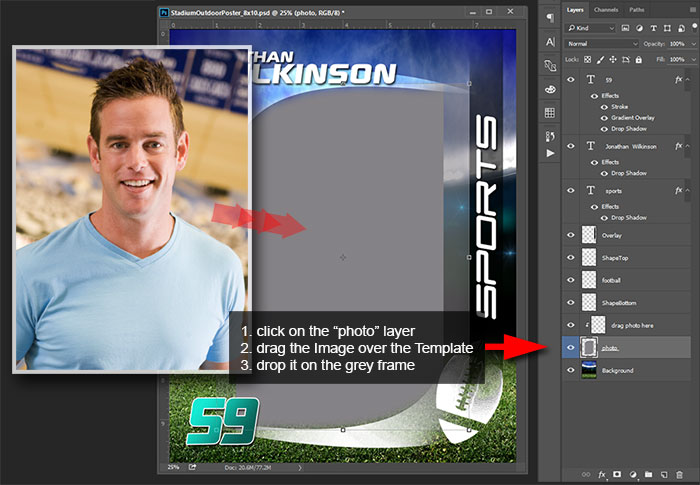Click the share icon in status bar
This screenshot has height=485, width=700.
(192, 467)
